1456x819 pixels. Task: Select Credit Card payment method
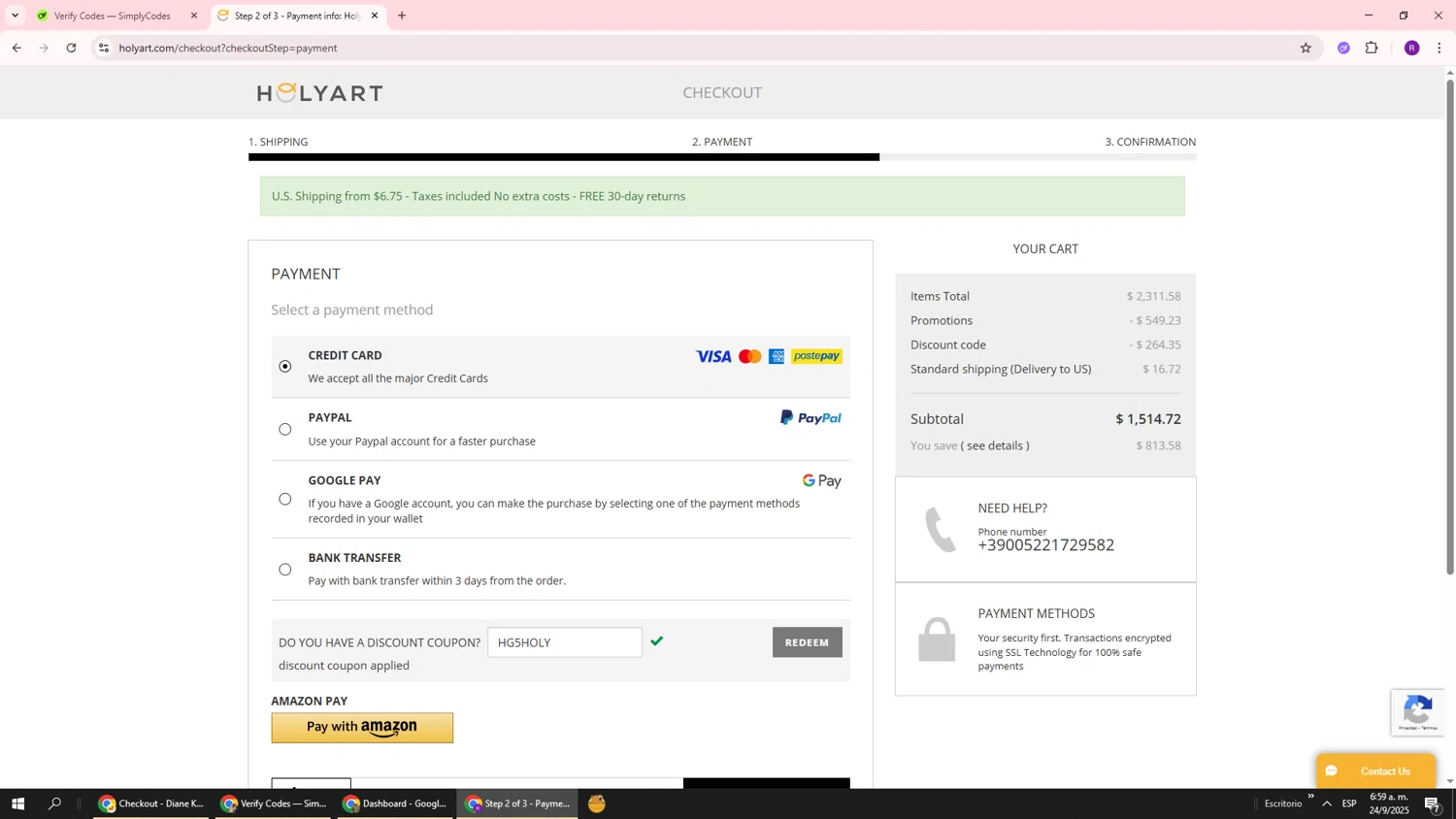point(284,366)
